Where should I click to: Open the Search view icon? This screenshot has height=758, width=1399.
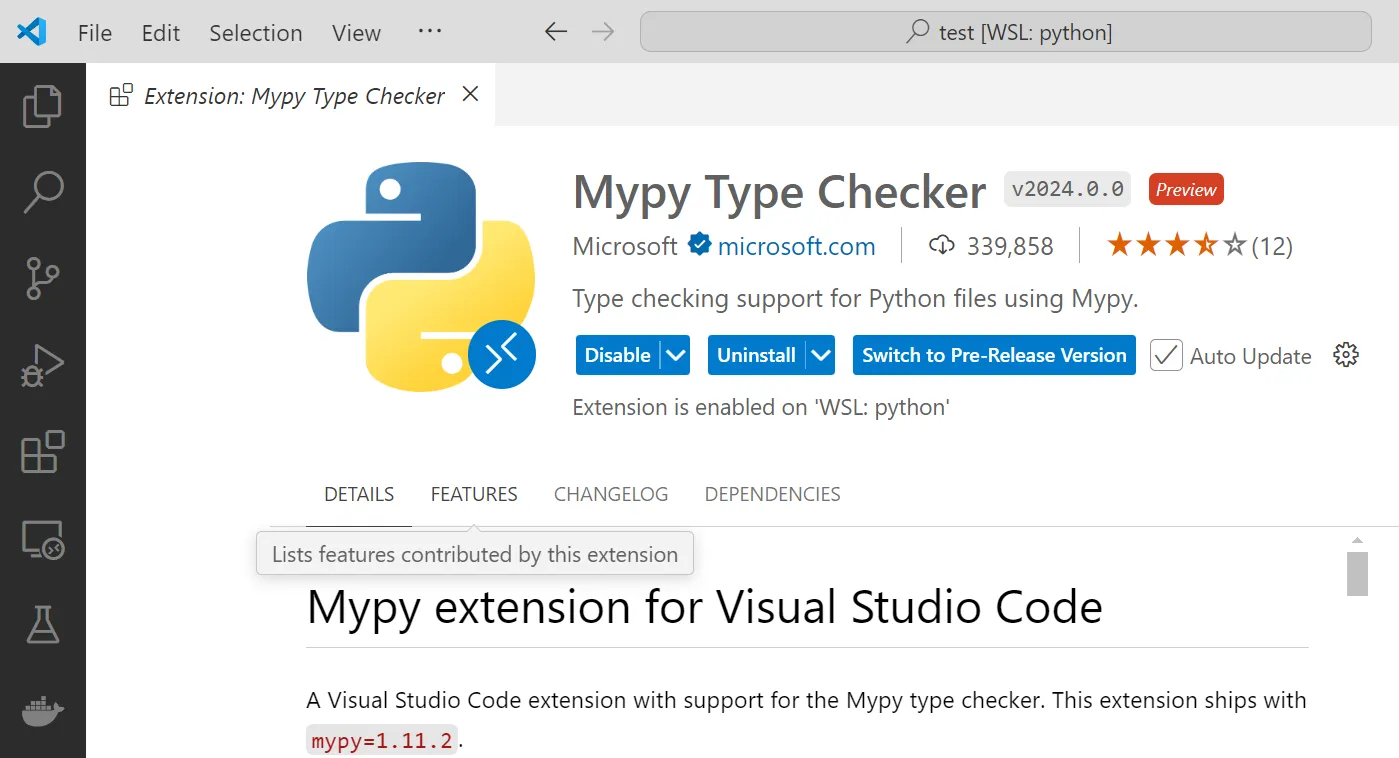click(42, 192)
